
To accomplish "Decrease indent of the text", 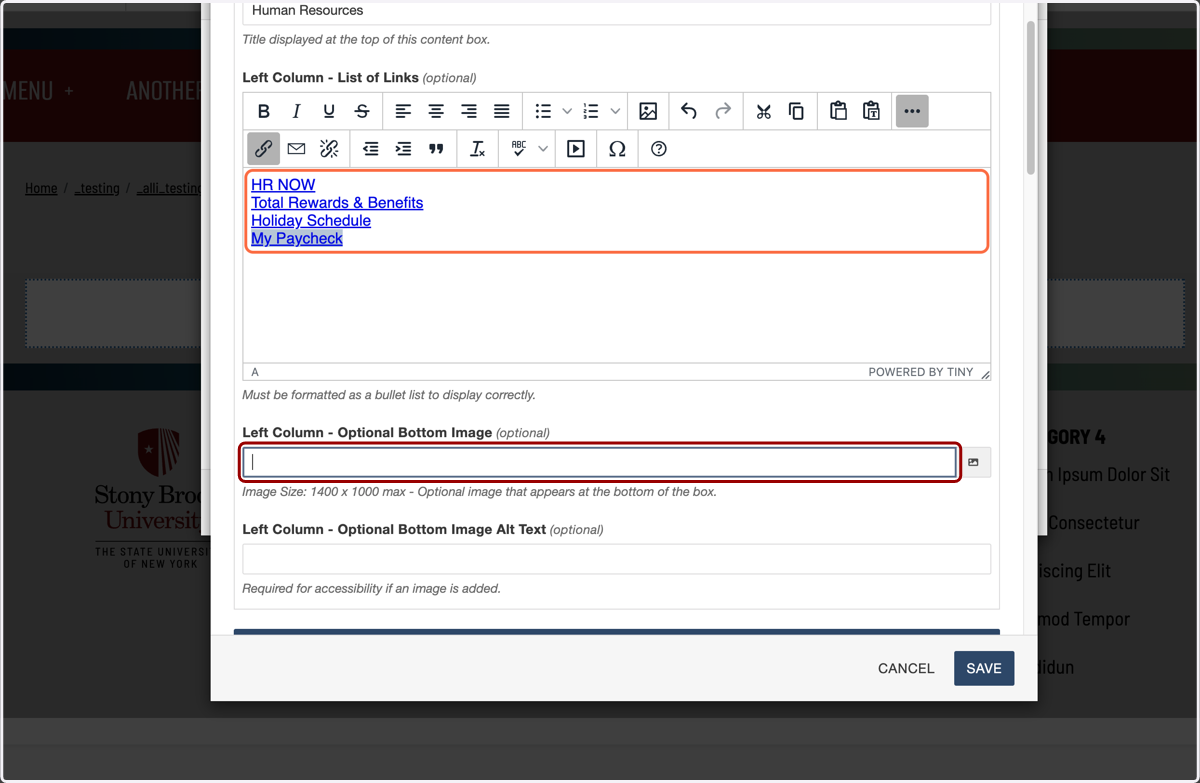I will tap(370, 149).
